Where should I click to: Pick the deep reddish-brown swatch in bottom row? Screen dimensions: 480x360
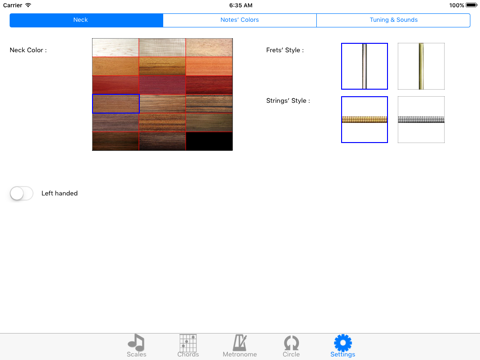[x=115, y=141]
